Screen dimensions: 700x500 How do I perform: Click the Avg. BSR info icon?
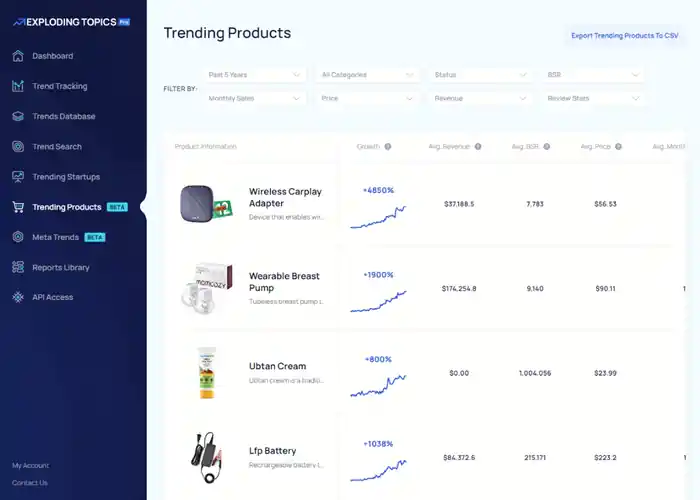(546, 146)
